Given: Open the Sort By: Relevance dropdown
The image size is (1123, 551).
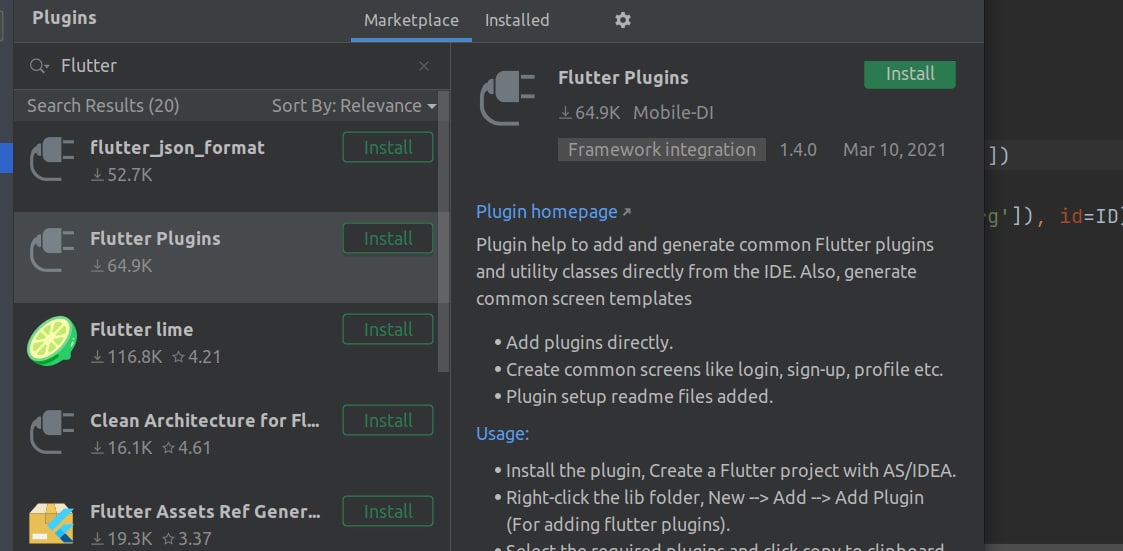Looking at the screenshot, I should click(x=354, y=106).
